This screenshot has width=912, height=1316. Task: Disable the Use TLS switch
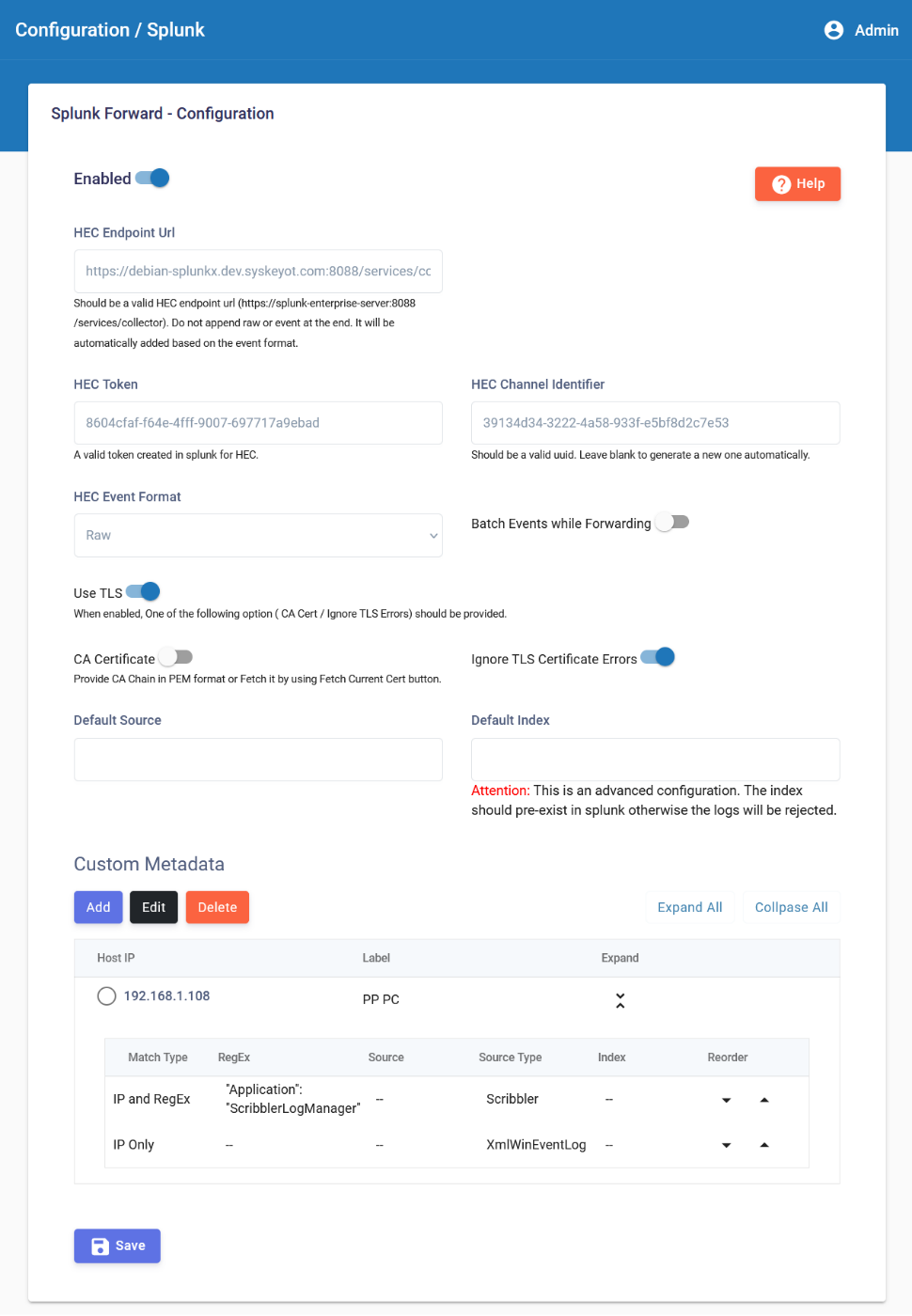(x=143, y=592)
